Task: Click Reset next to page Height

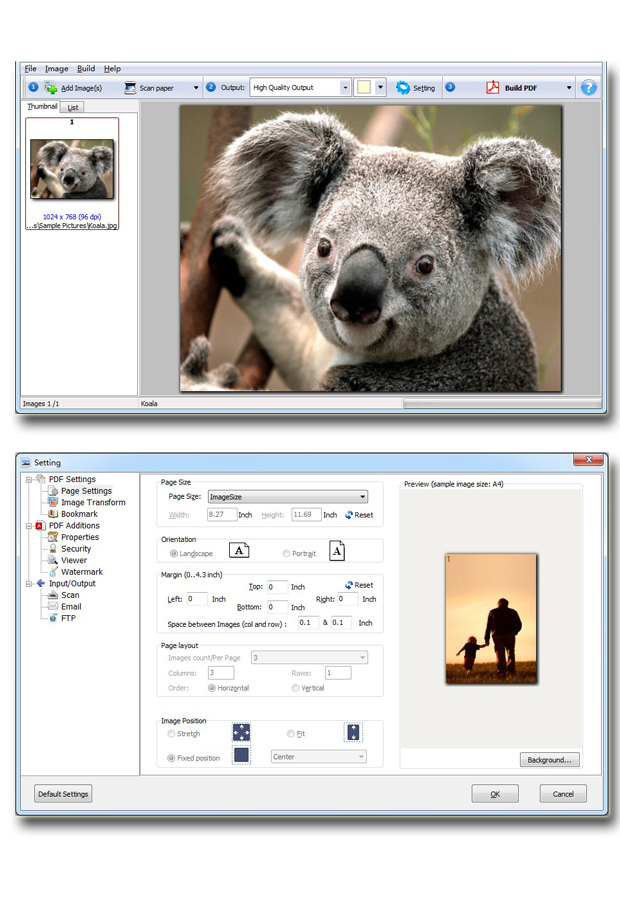Action: pyautogui.click(x=359, y=515)
